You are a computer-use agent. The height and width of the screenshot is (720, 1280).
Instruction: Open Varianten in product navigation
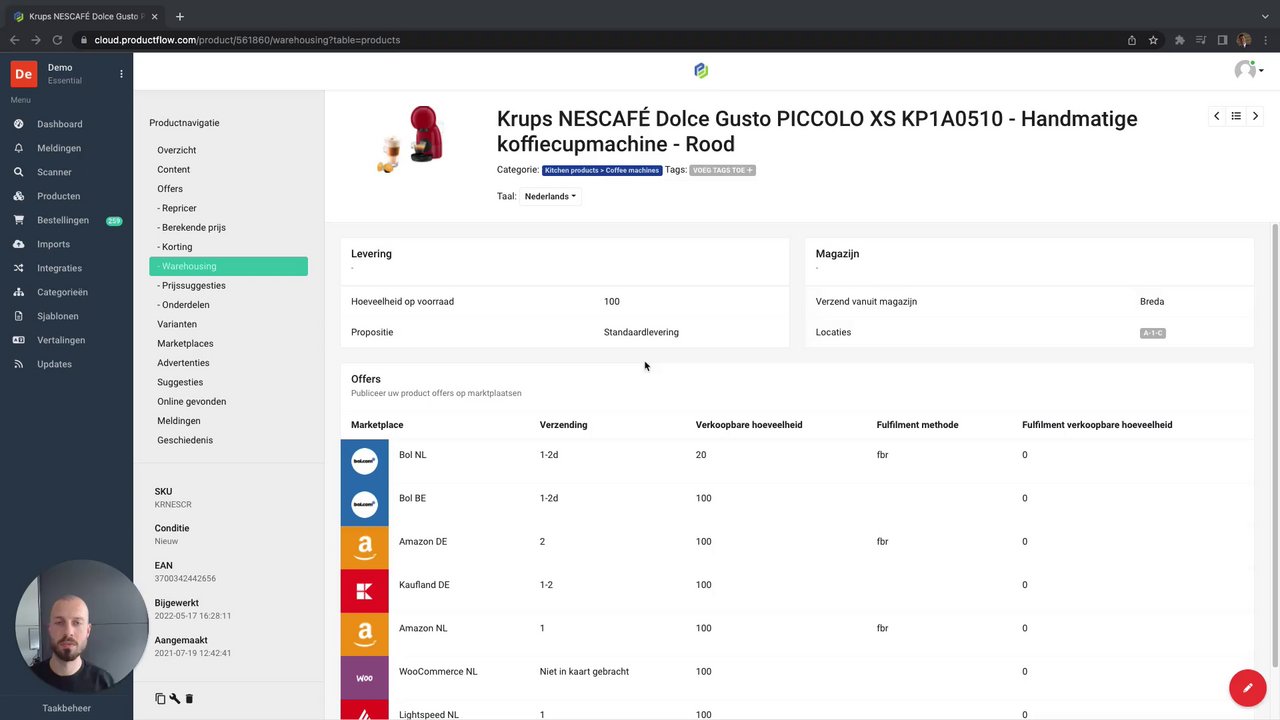[x=177, y=324]
